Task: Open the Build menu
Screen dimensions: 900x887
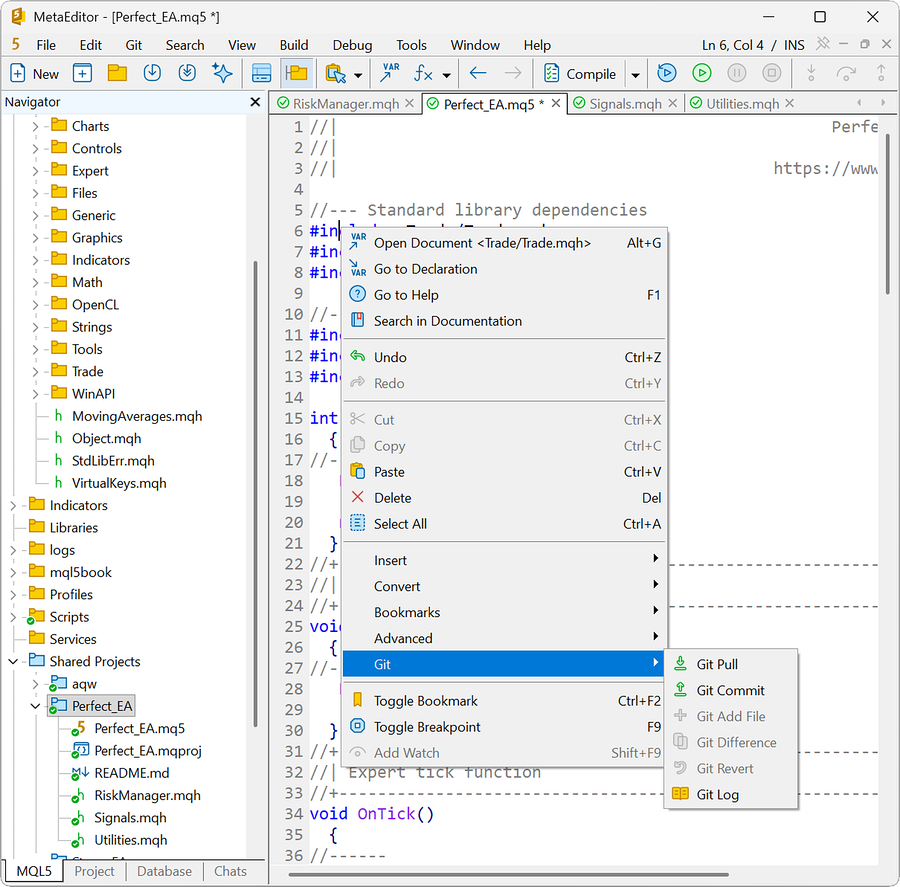Action: click(294, 45)
